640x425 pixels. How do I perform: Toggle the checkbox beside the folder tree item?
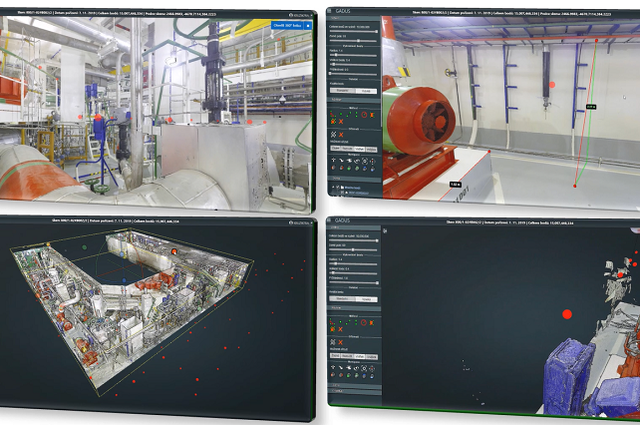point(337,187)
